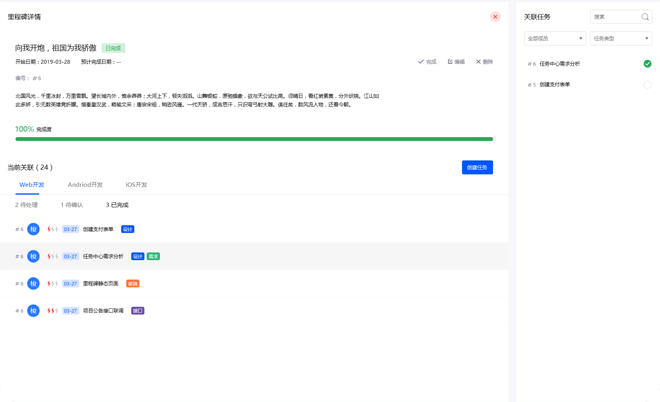Click the green 100% progress bar
Screen dimensions: 660x402
click(254, 139)
